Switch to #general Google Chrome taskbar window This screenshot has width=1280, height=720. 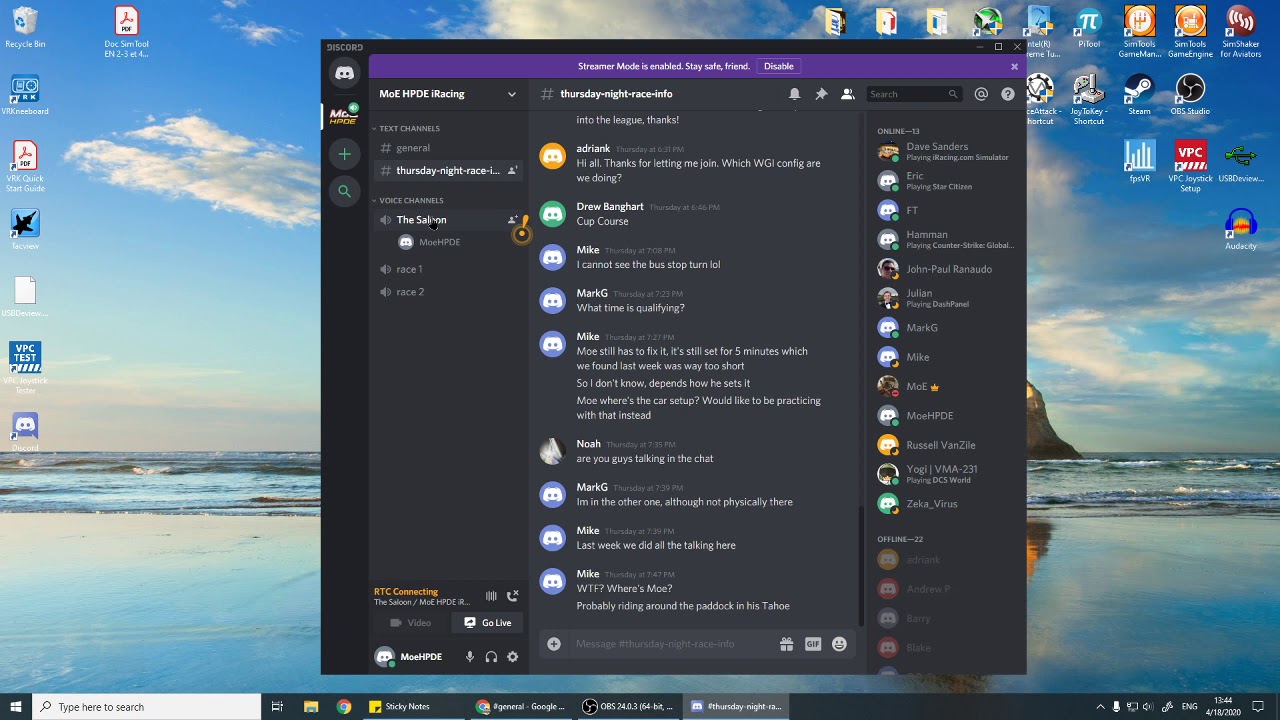(x=521, y=707)
